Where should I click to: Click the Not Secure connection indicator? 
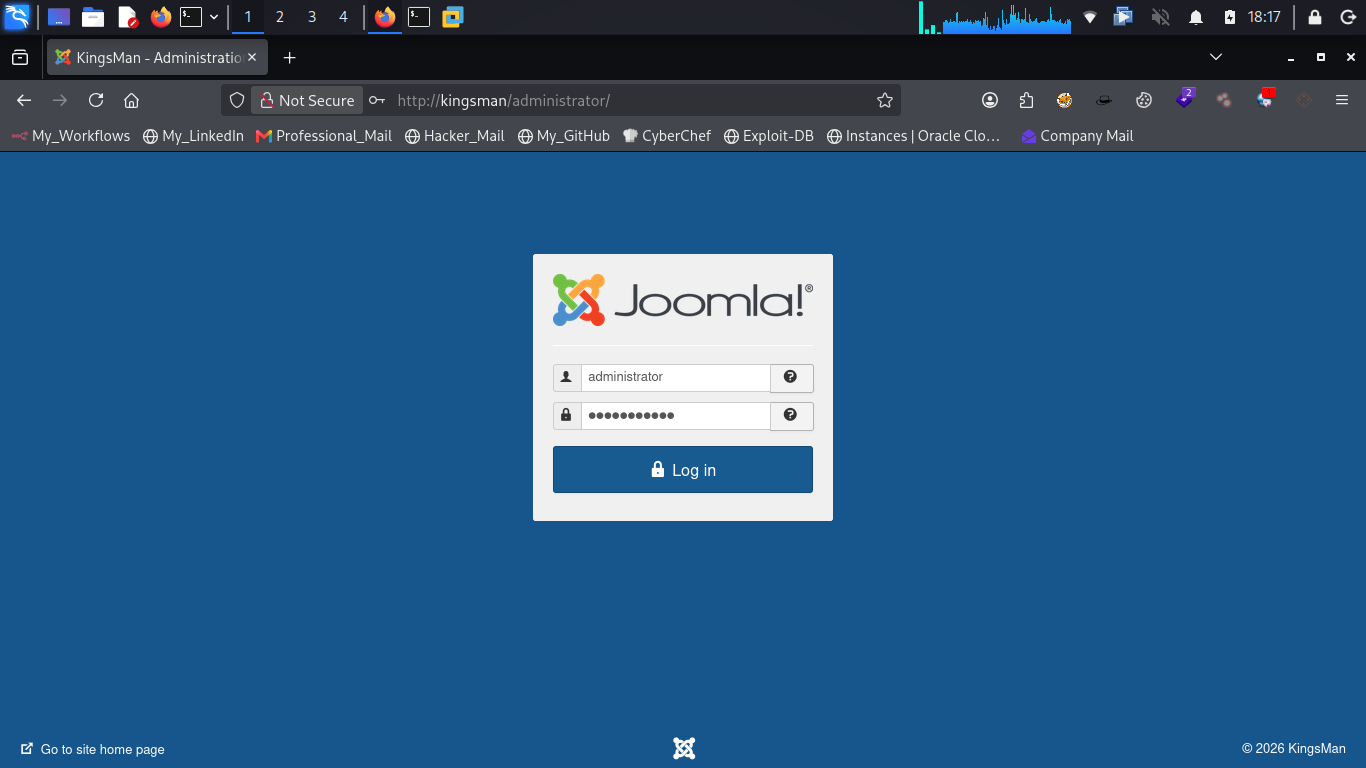tap(307, 100)
